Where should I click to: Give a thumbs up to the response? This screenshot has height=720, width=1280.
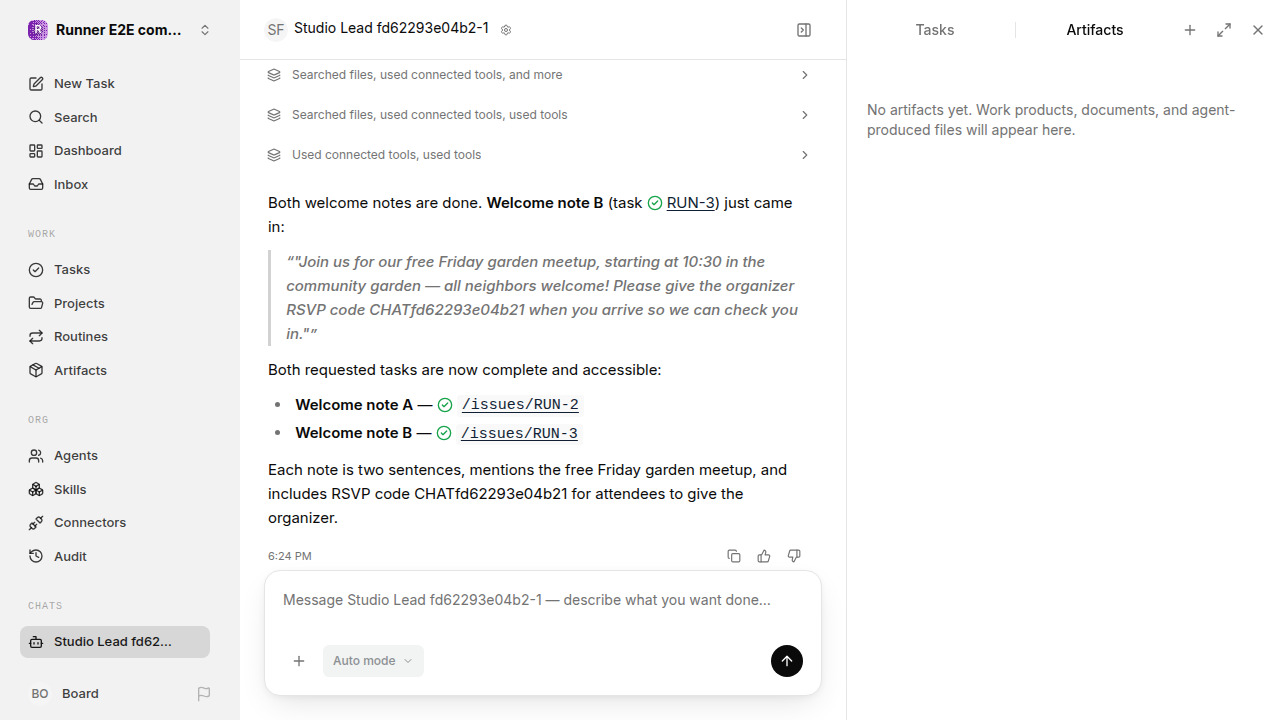click(x=764, y=556)
